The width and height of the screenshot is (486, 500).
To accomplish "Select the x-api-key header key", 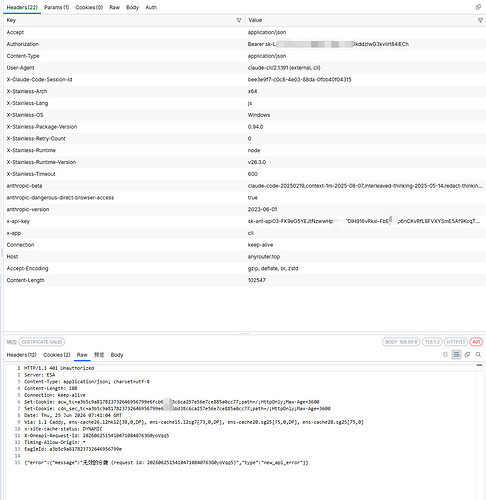I will click(18, 221).
